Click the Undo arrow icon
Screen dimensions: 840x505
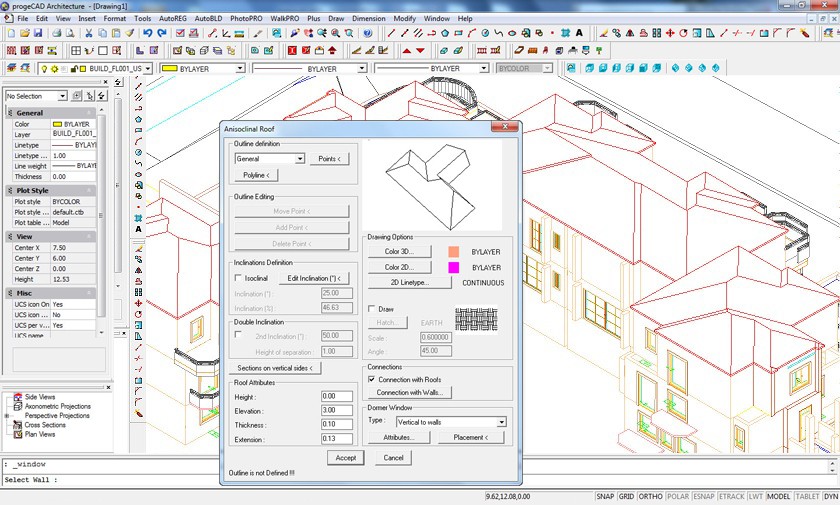[x=148, y=33]
